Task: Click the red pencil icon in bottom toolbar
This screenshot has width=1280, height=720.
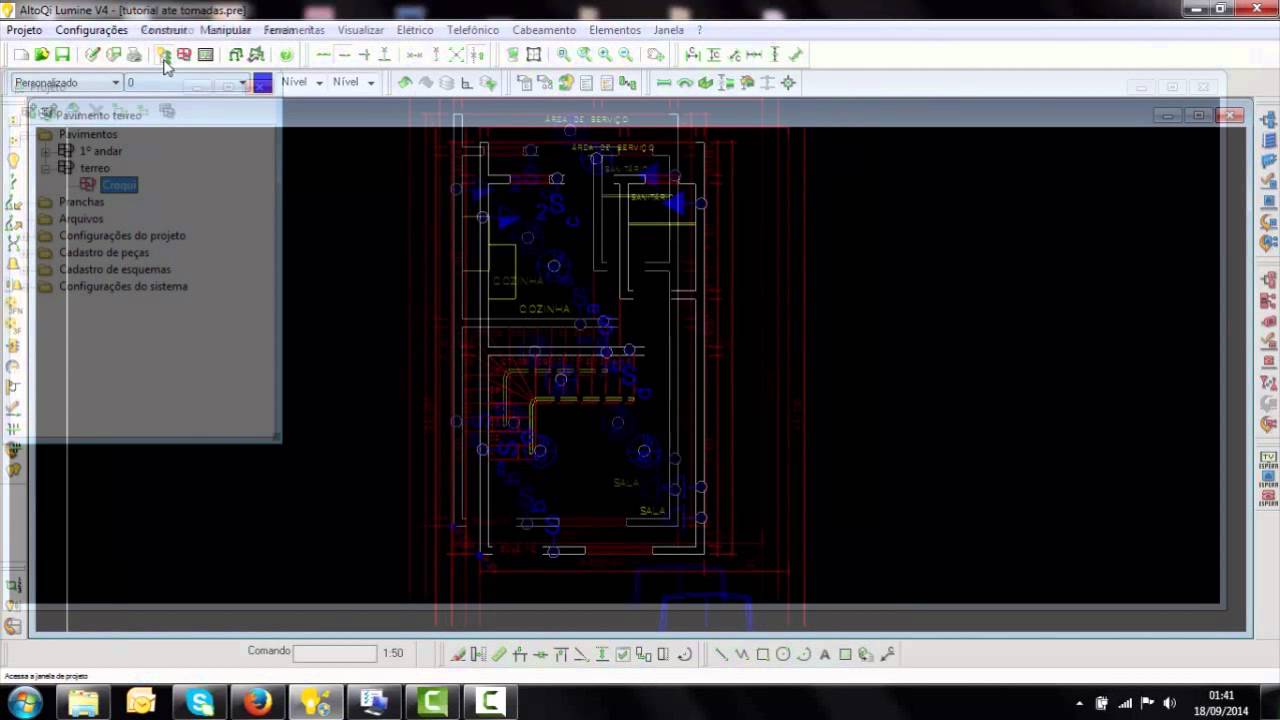Action: [x=458, y=655]
